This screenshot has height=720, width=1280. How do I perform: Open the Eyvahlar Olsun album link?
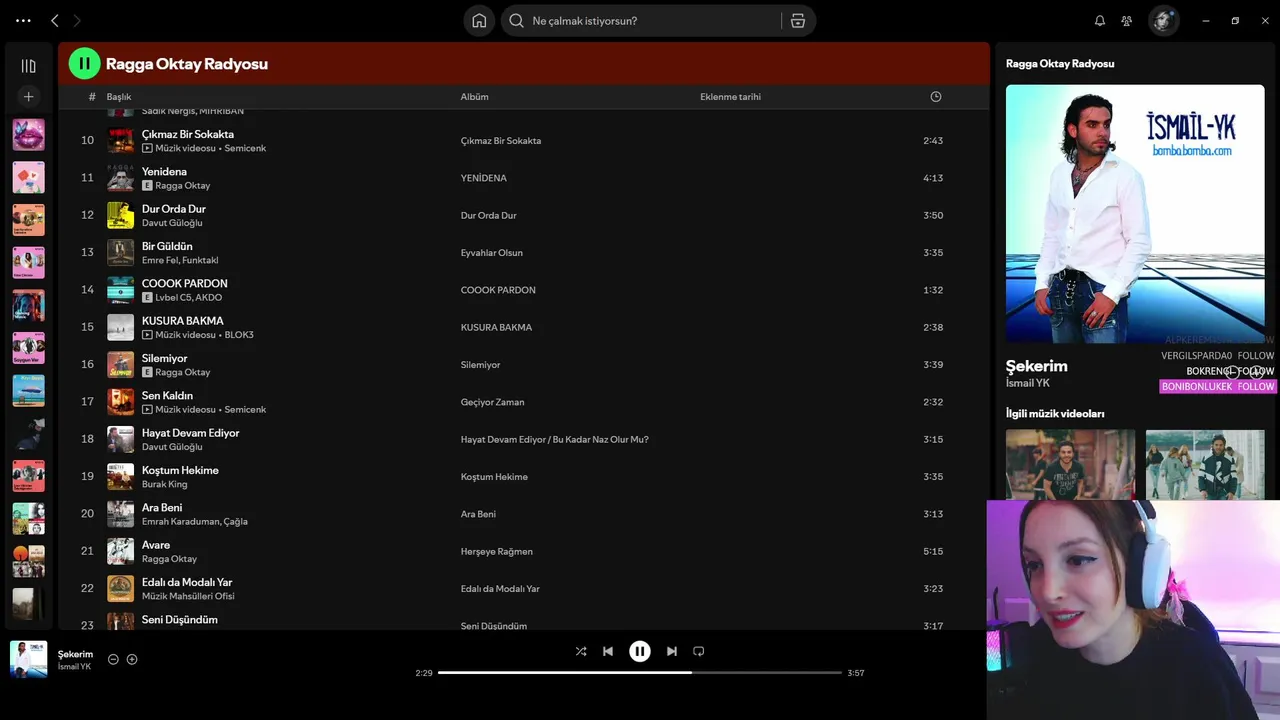pos(492,253)
